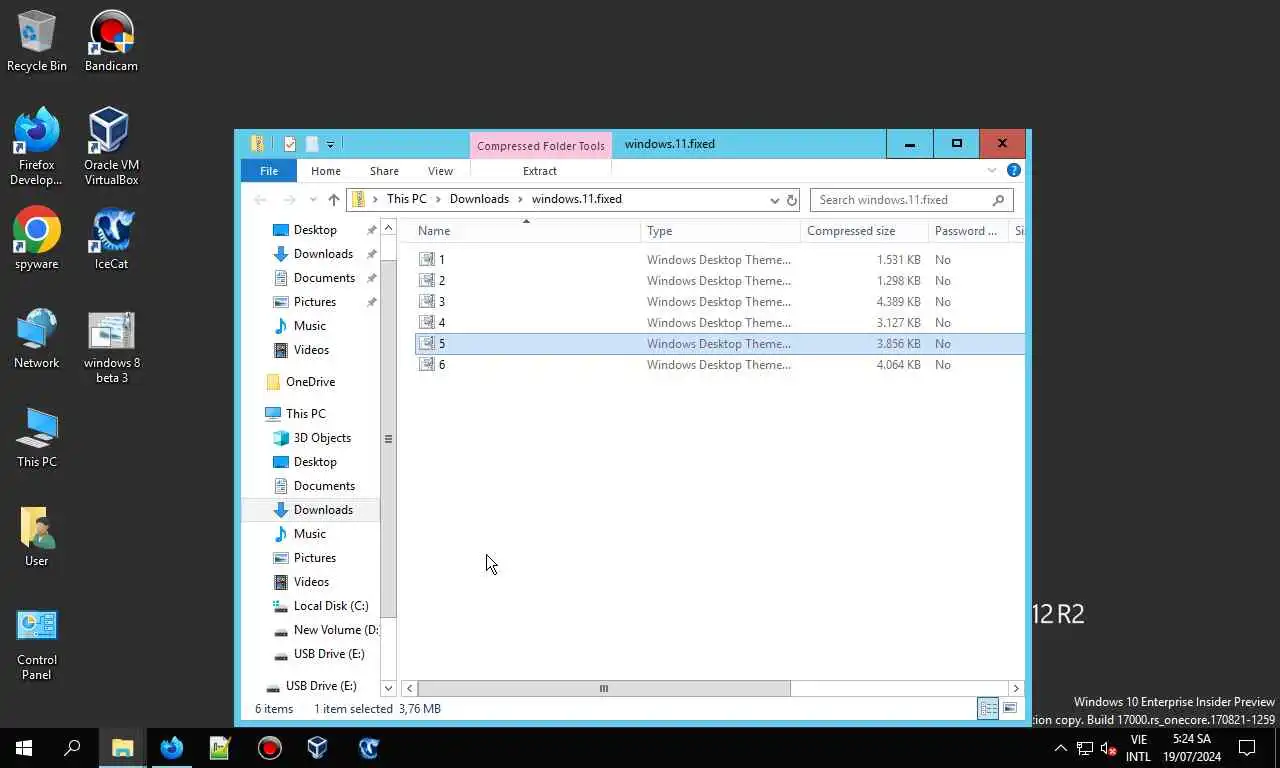The image size is (1280, 768).
Task: Click the search windows.11.fixed field
Action: tap(910, 200)
